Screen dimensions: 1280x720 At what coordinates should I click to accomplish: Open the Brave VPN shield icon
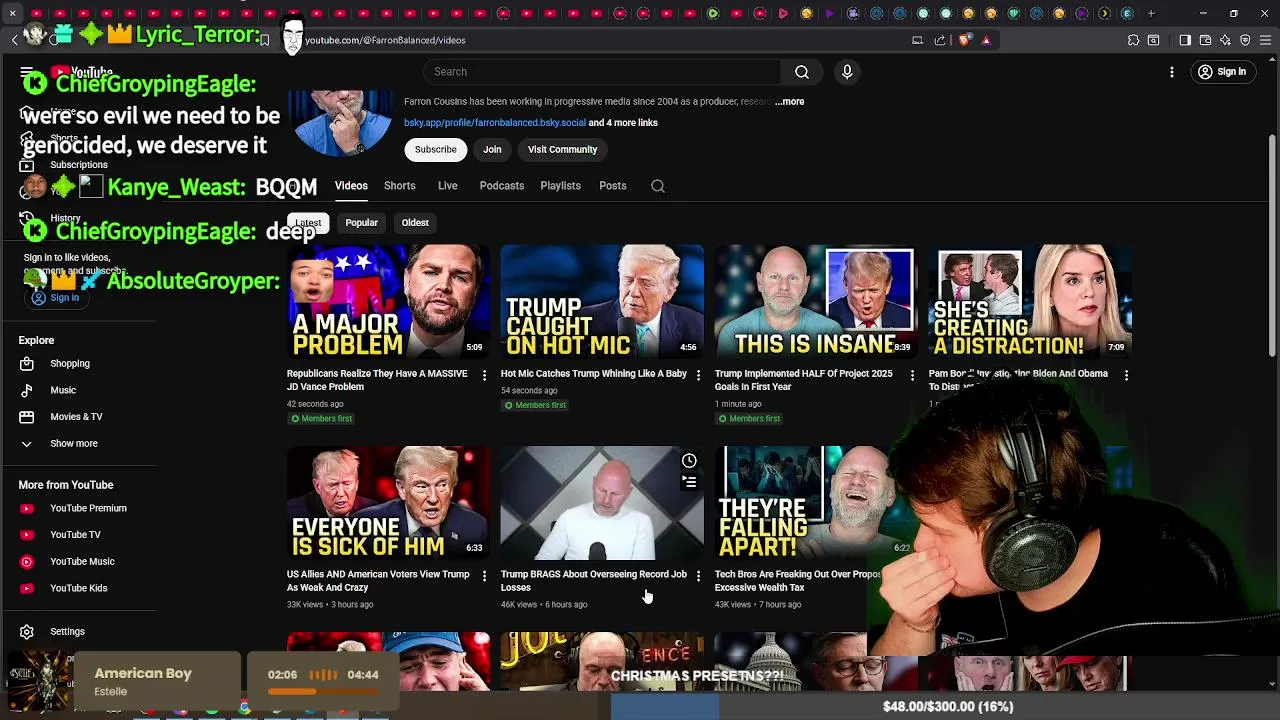(x=1245, y=40)
